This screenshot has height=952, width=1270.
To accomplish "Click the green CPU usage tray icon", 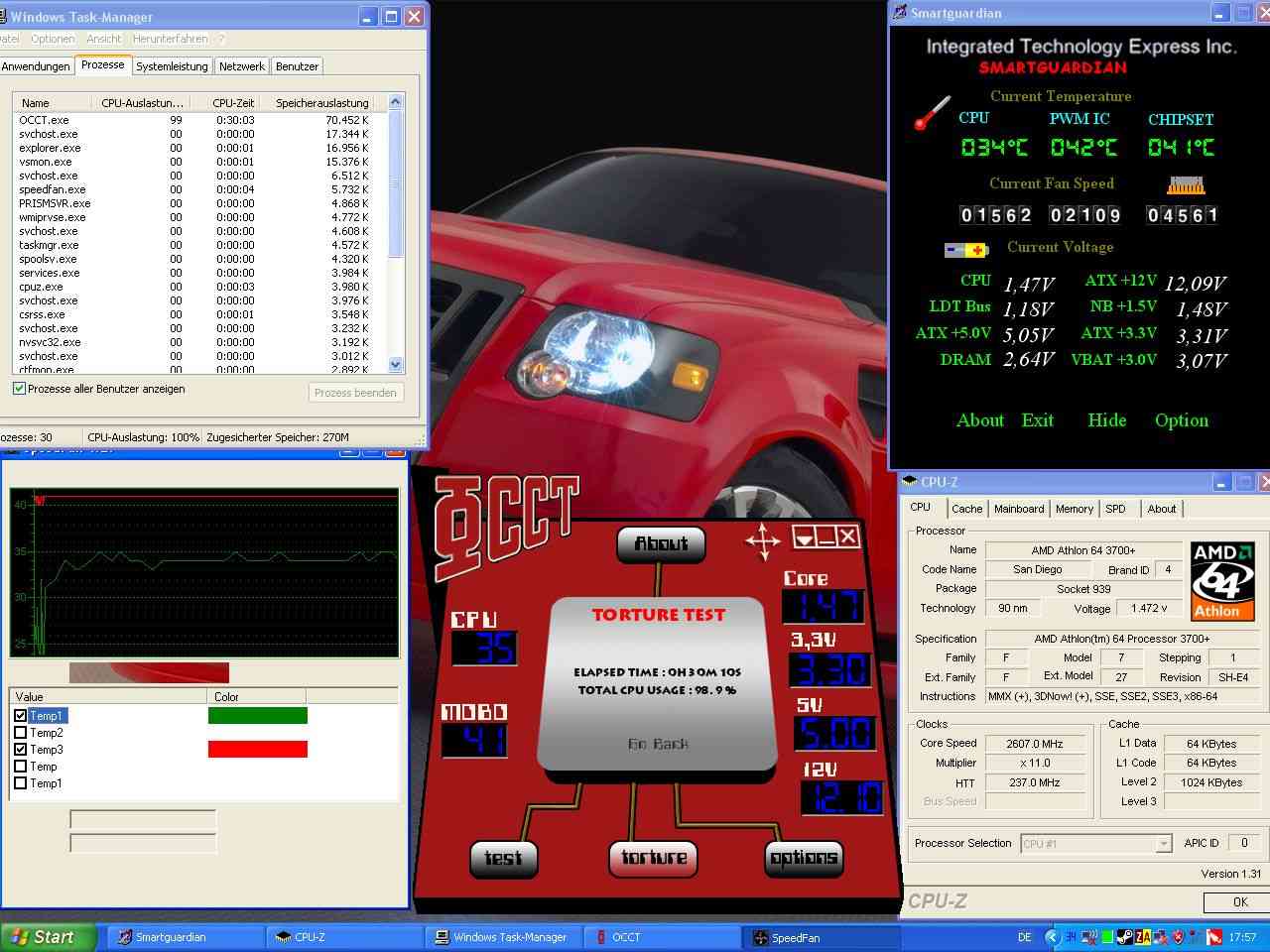I will pyautogui.click(x=1107, y=937).
